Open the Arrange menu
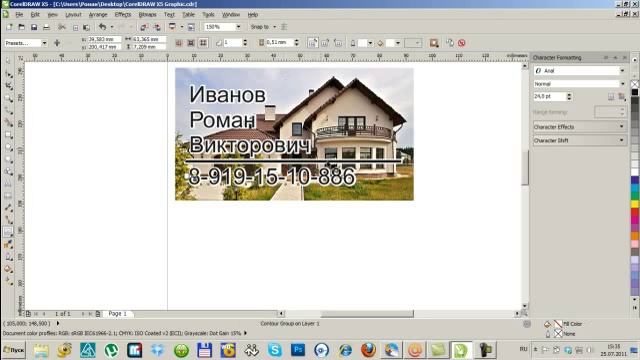Screen dimensions: 640x360 tap(98, 14)
